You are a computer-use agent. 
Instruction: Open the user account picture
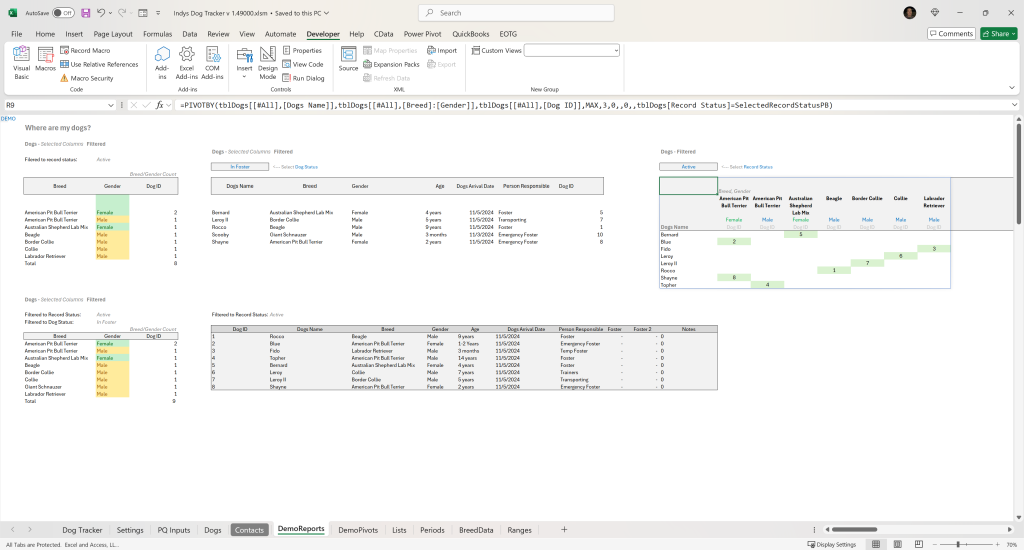point(910,13)
